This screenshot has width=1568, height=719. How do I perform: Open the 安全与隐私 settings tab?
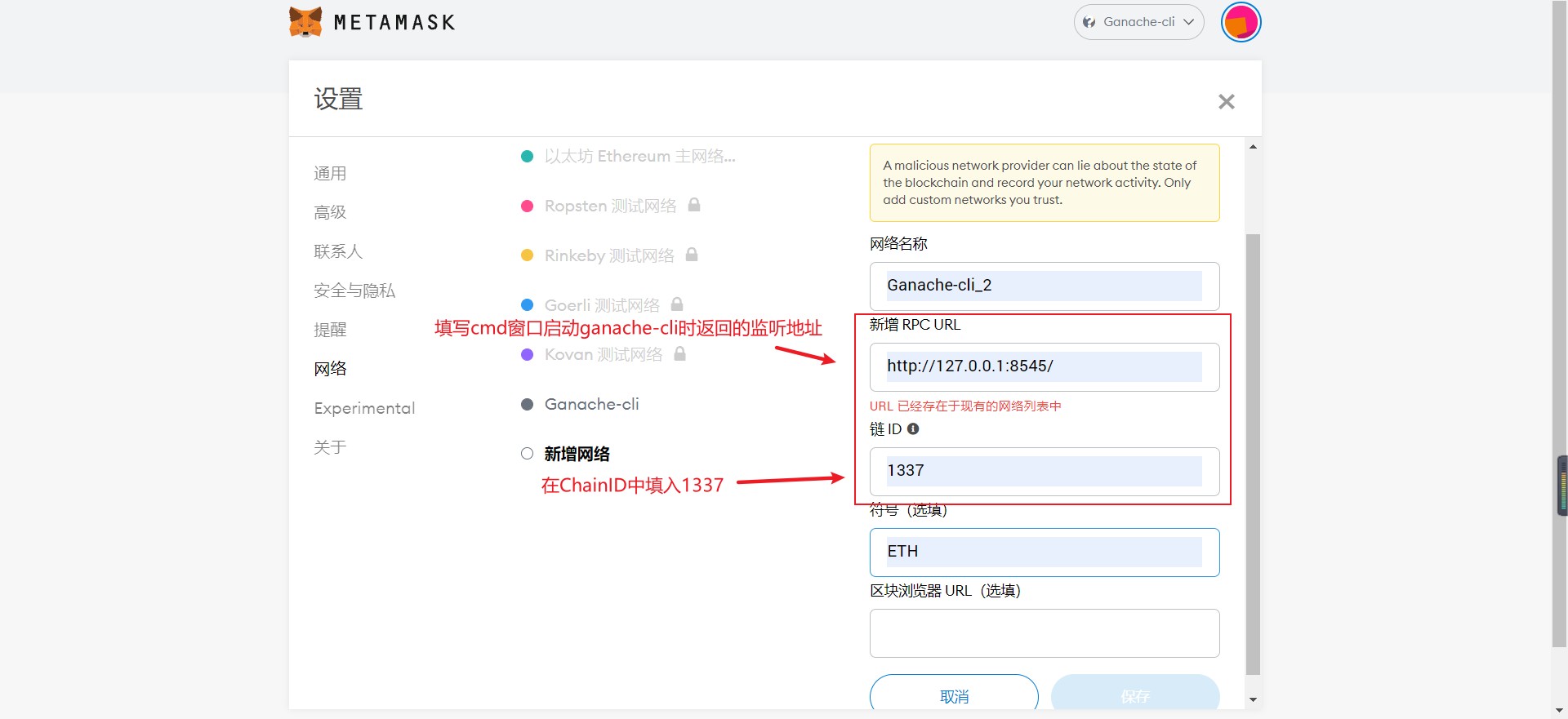point(354,291)
